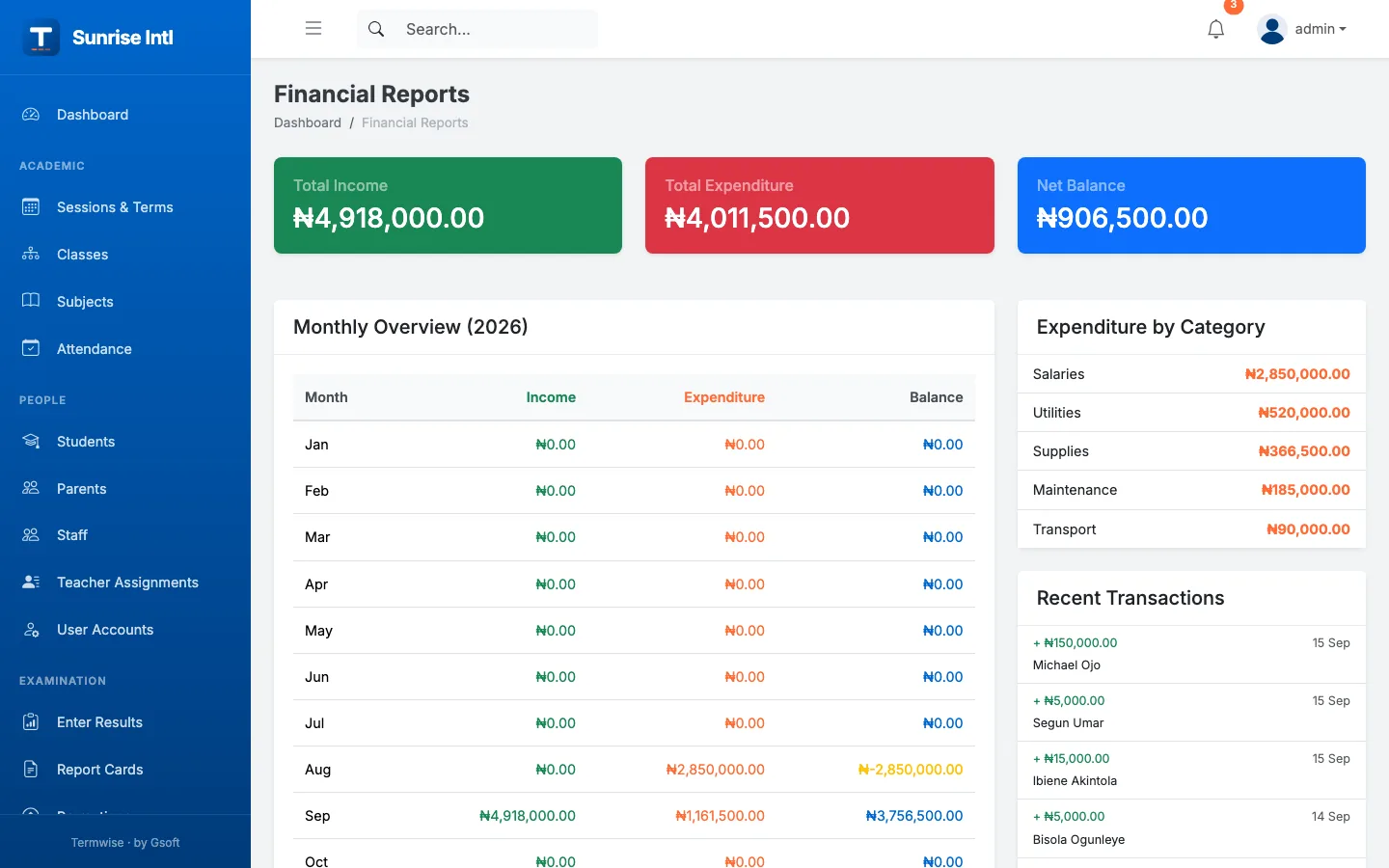This screenshot has width=1389, height=868.
Task: Open User Accounts in the sidebar
Action: click(x=125, y=630)
